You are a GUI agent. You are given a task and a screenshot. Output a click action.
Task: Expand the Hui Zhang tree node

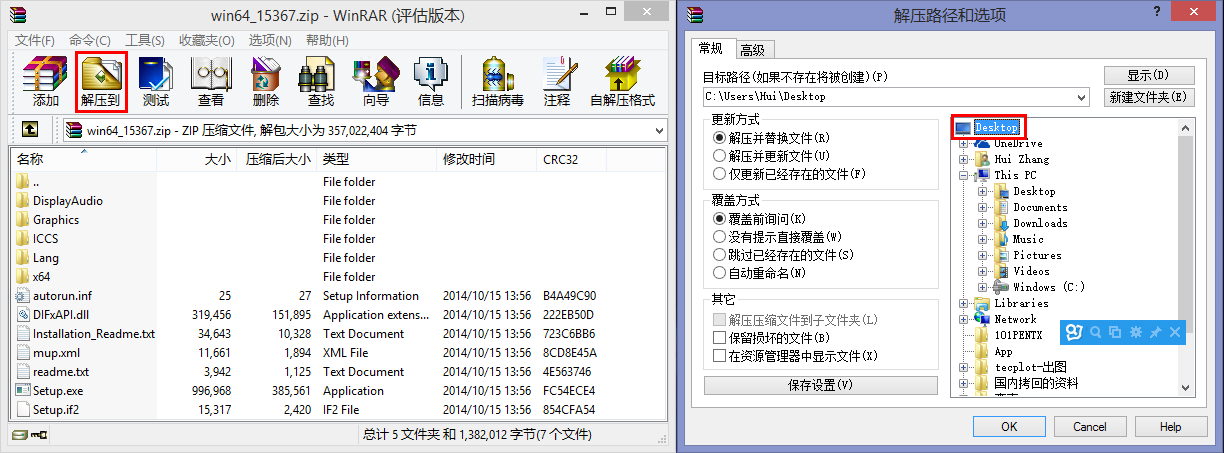coord(965,160)
